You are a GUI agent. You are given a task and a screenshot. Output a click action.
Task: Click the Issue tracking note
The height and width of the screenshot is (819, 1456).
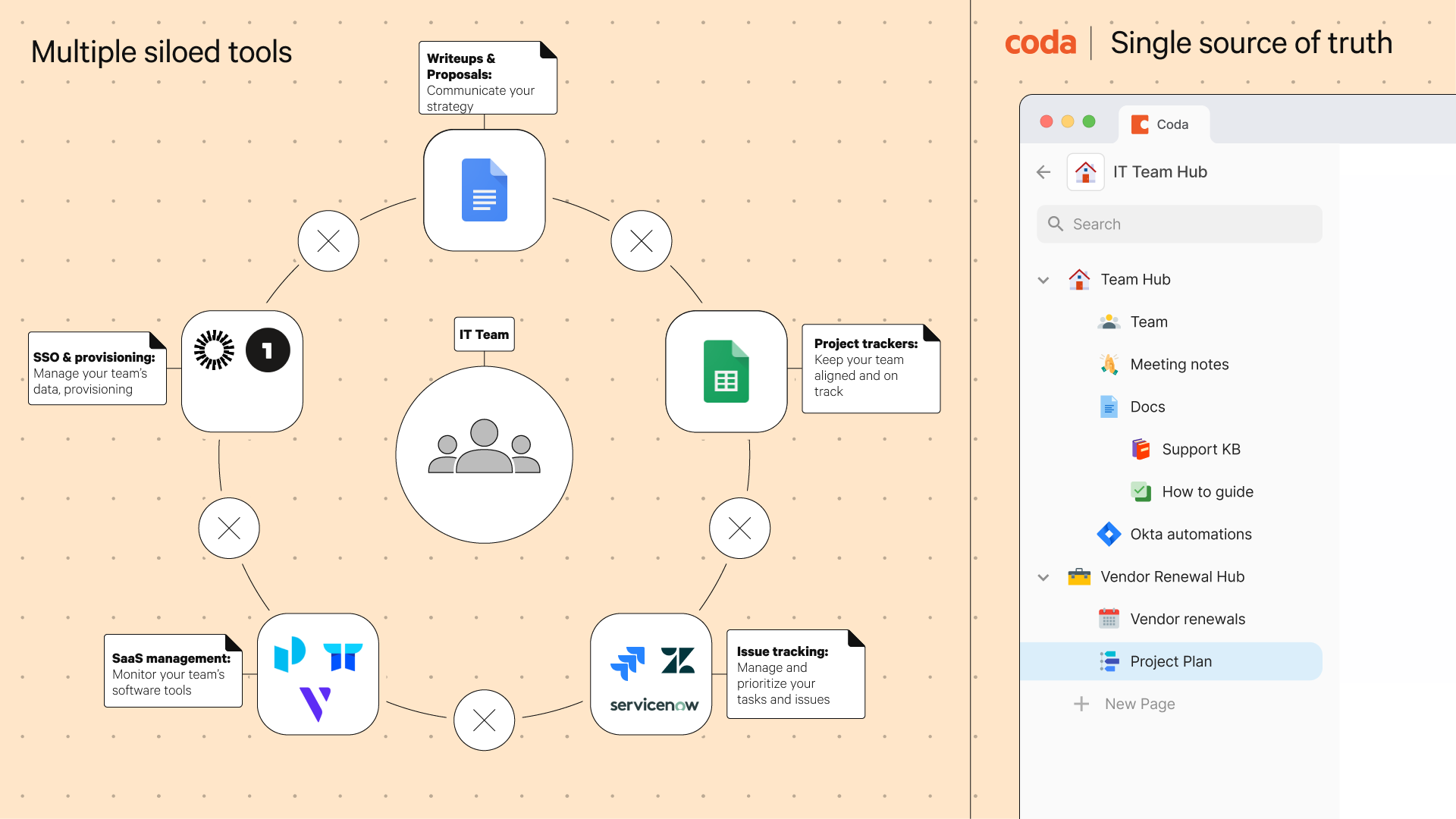click(795, 674)
